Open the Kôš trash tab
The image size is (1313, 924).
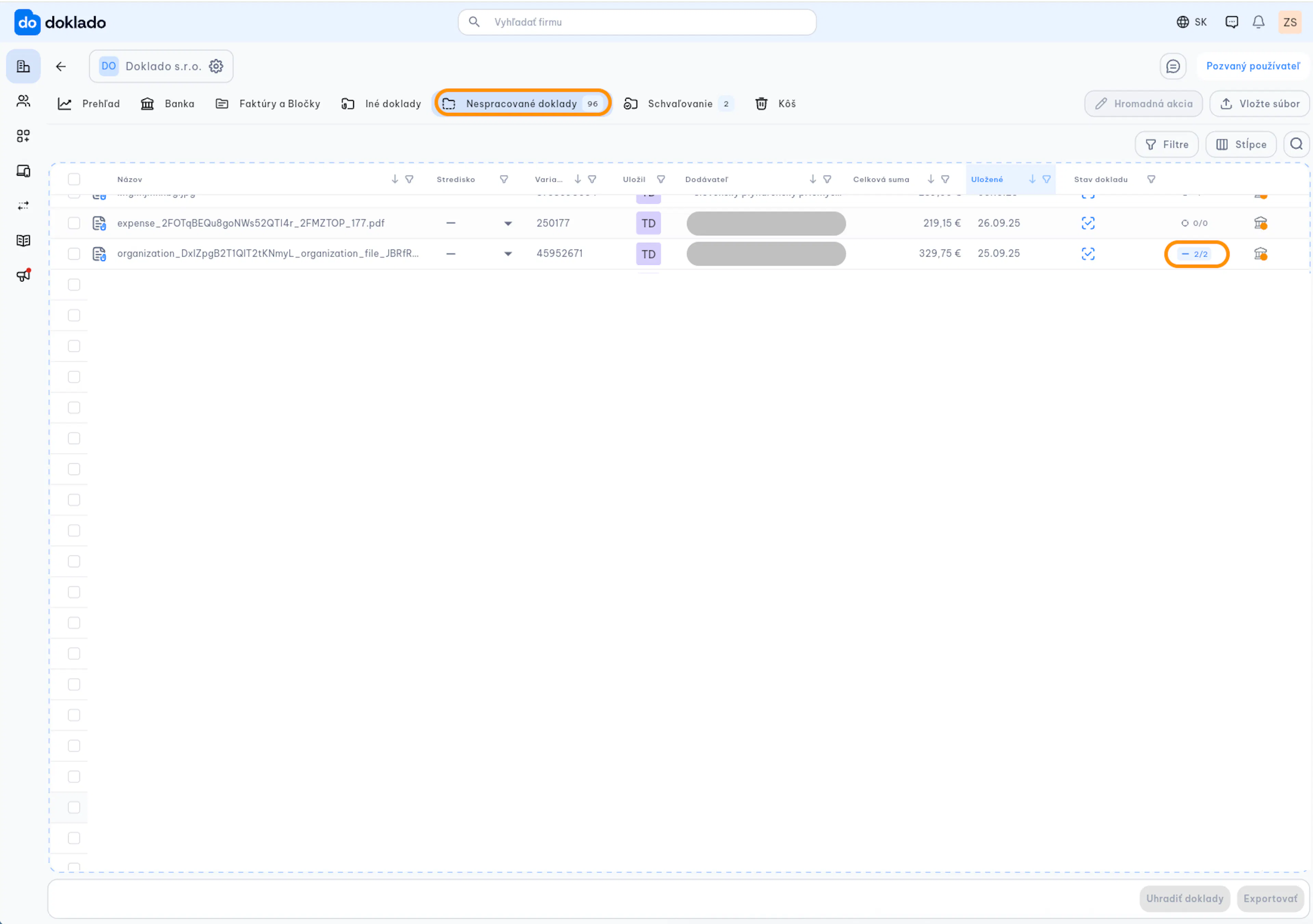tap(775, 104)
